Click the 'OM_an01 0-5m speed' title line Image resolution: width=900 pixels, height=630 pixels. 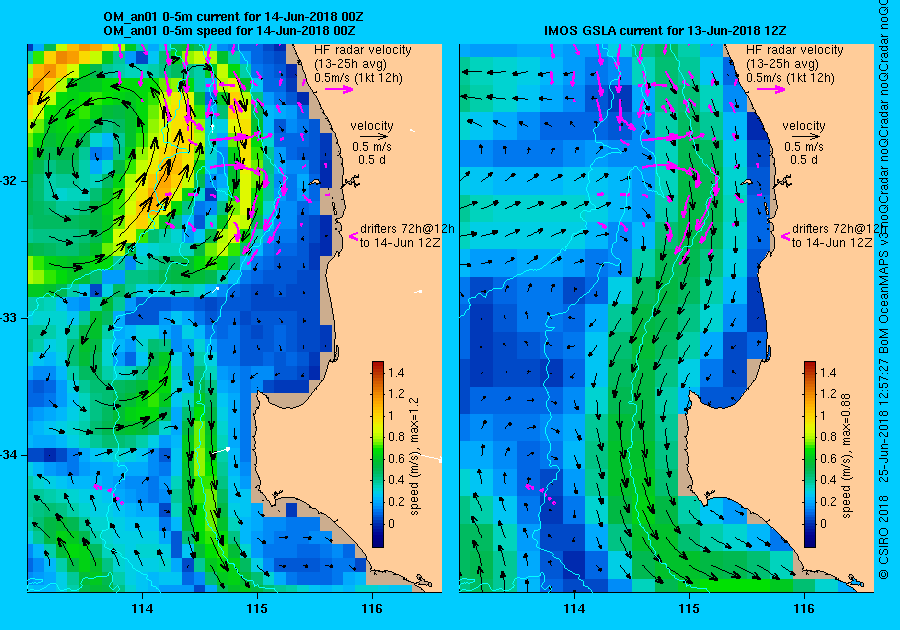point(168,30)
